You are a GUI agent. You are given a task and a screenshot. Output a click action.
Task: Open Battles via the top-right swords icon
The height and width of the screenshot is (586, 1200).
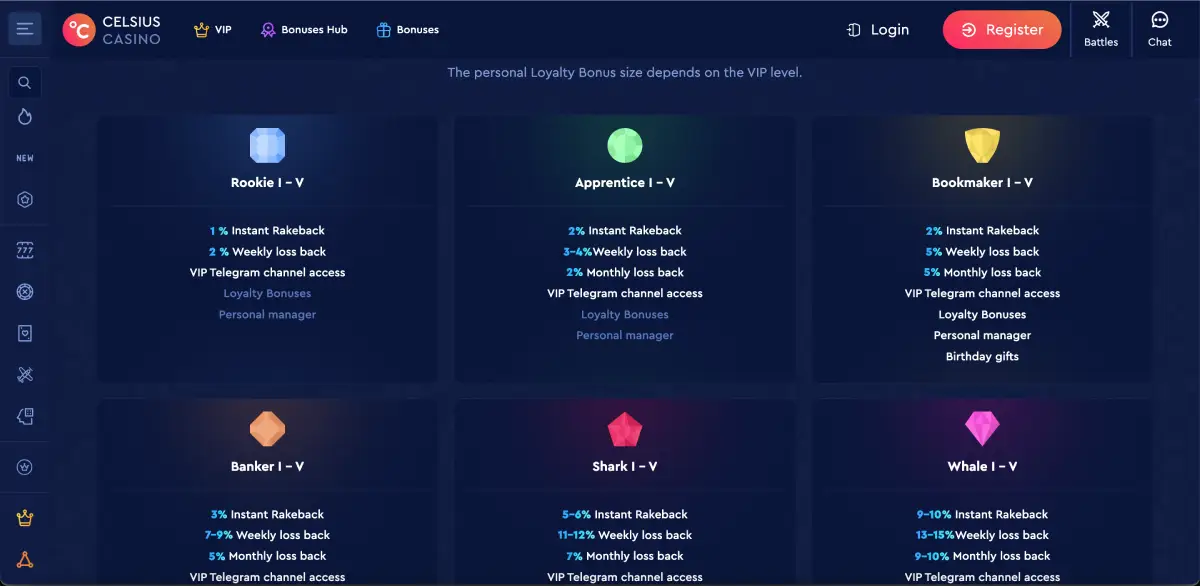point(1100,28)
